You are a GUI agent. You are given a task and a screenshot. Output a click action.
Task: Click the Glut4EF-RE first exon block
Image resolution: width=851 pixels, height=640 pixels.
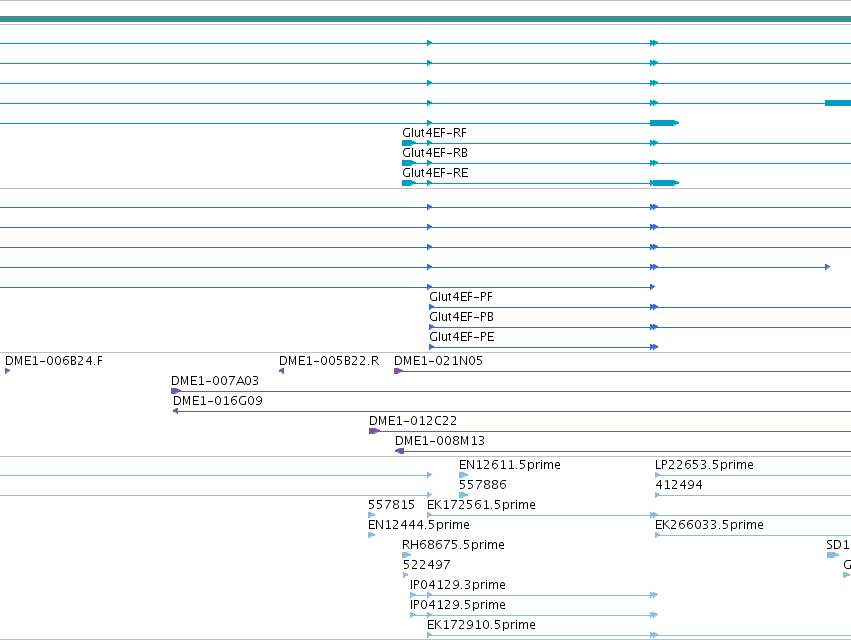tap(409, 183)
